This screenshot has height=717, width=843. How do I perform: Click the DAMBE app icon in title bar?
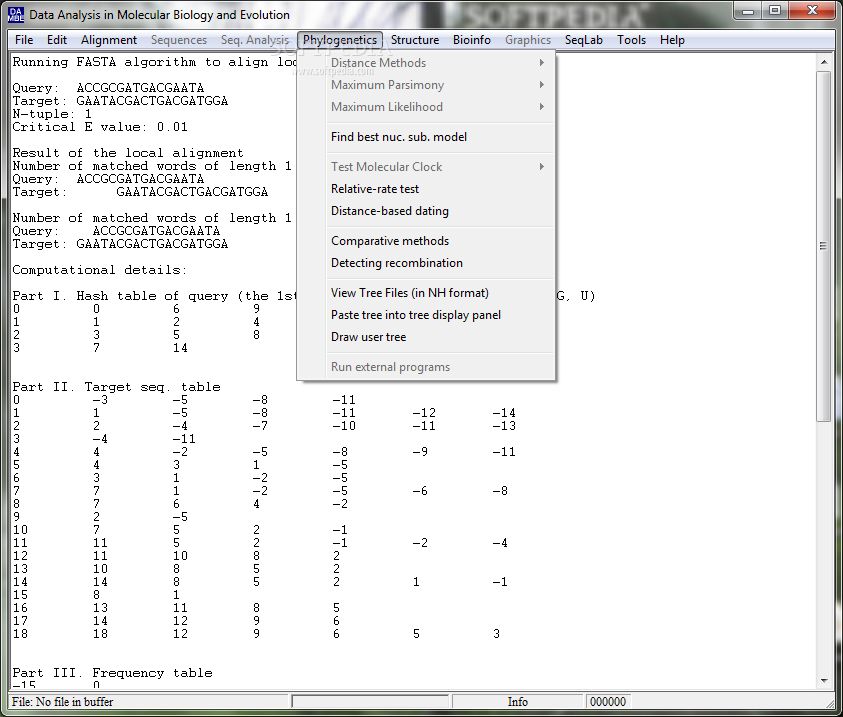point(16,15)
